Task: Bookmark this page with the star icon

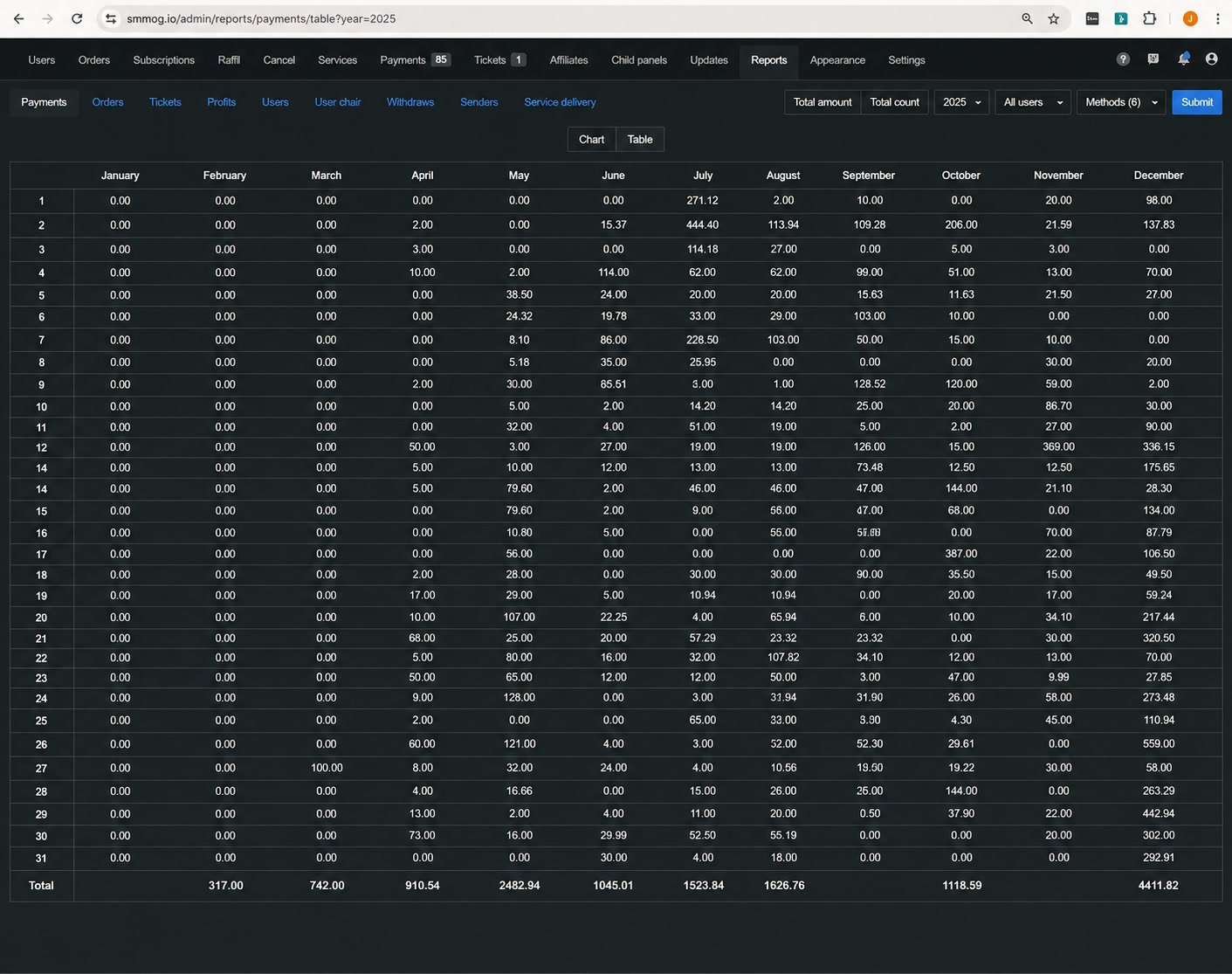Action: (1054, 18)
